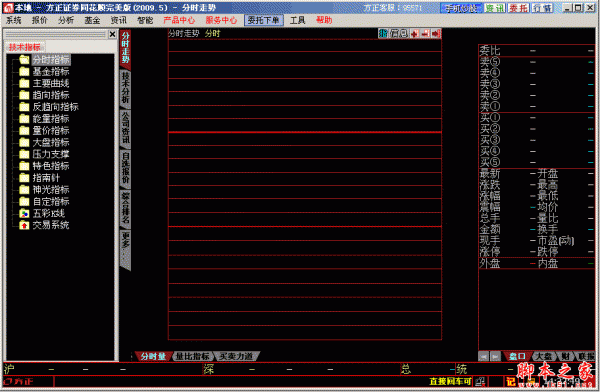The image size is (600, 392).
Task: Switch to the 量比指标 tab
Action: [x=192, y=356]
